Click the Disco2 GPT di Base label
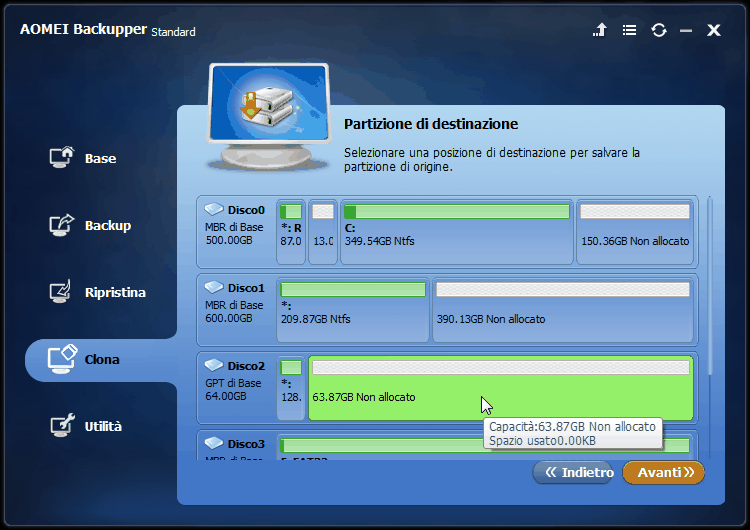750x530 pixels. pyautogui.click(x=233, y=383)
